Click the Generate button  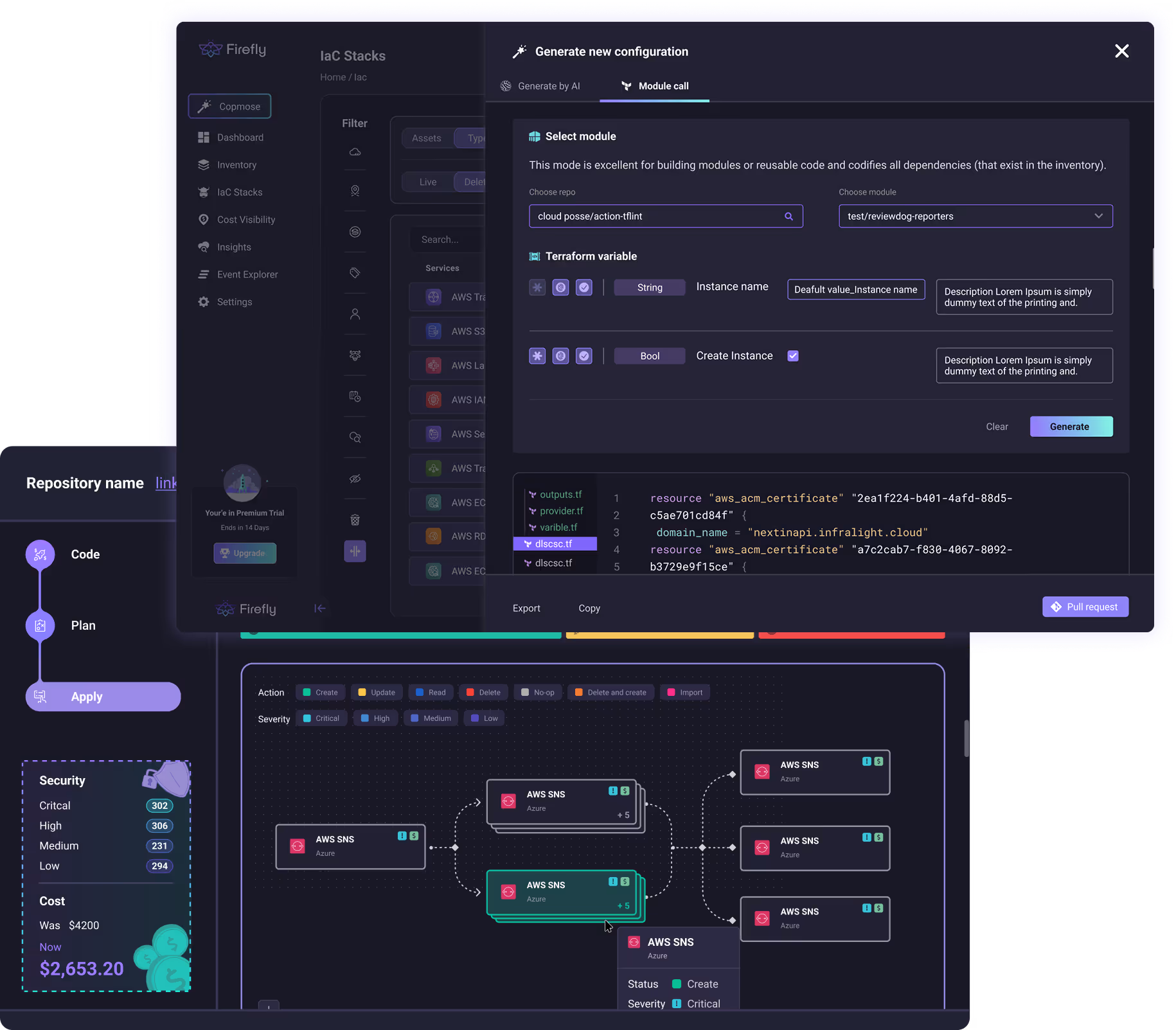coord(1071,427)
